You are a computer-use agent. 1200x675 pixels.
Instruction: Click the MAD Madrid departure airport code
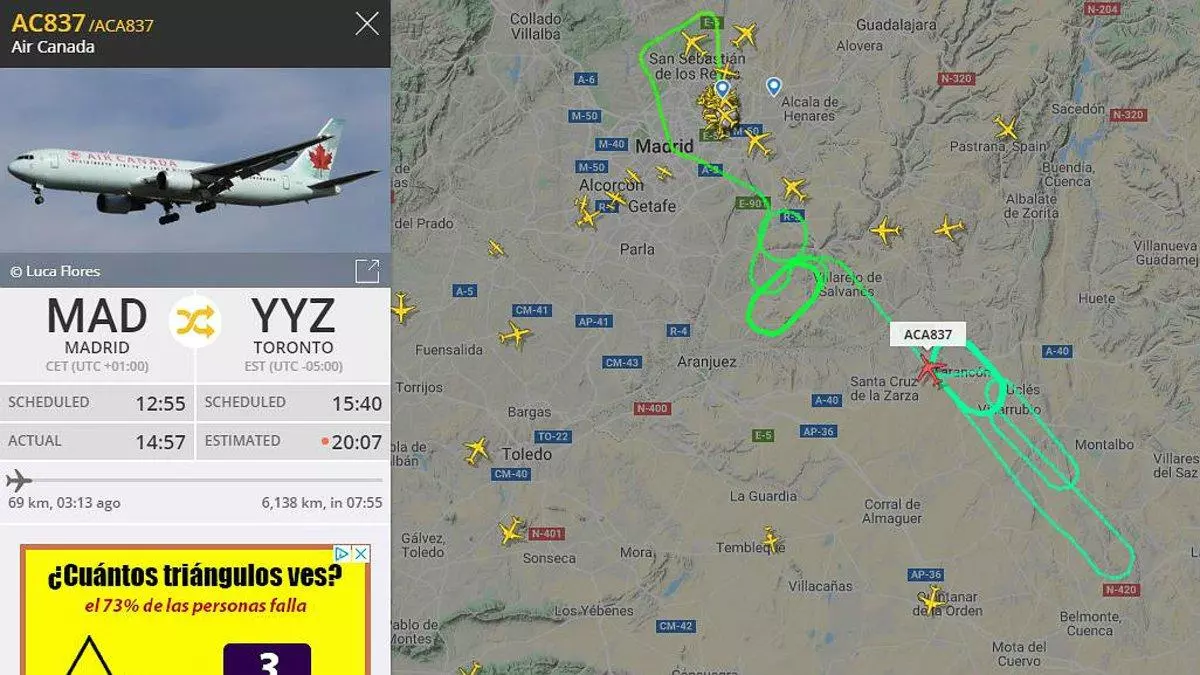point(97,317)
